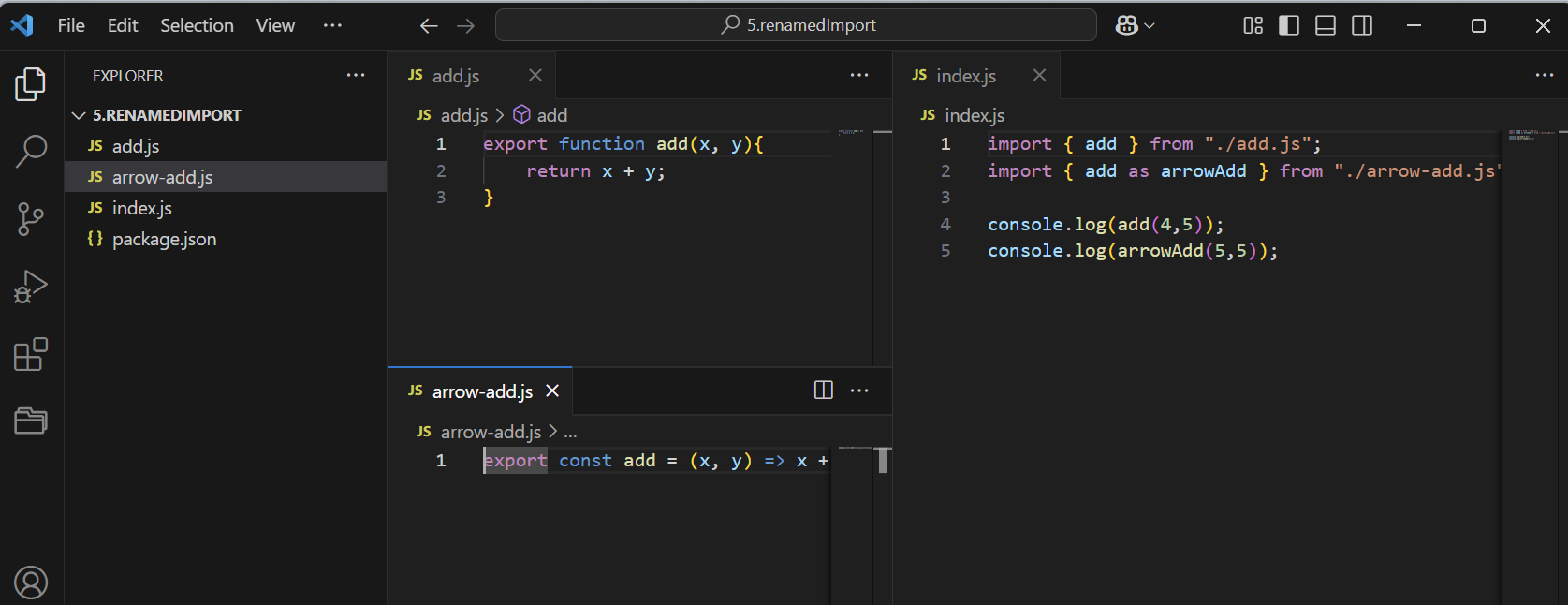Collapse the 5.RENAMEDIMPORT folder
This screenshot has width=1568, height=605.
coord(225,115)
